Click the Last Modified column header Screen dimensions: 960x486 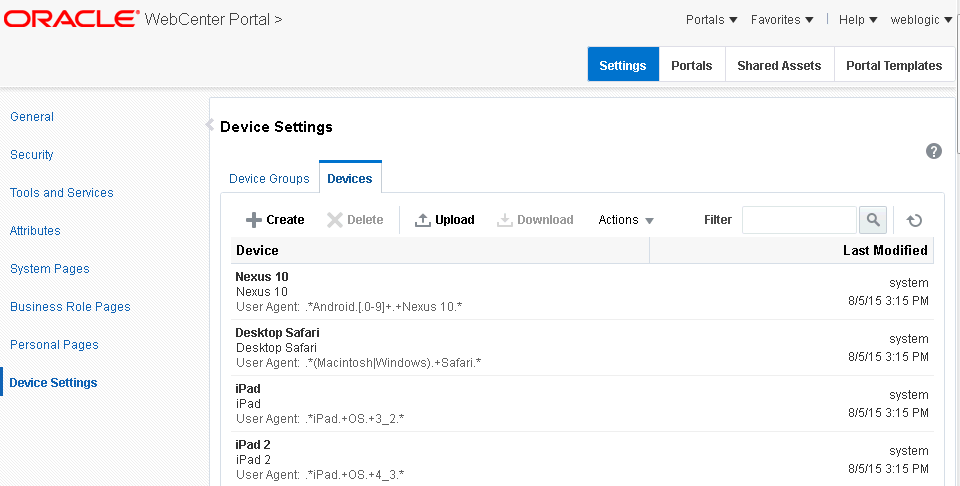pyautogui.click(x=792, y=250)
